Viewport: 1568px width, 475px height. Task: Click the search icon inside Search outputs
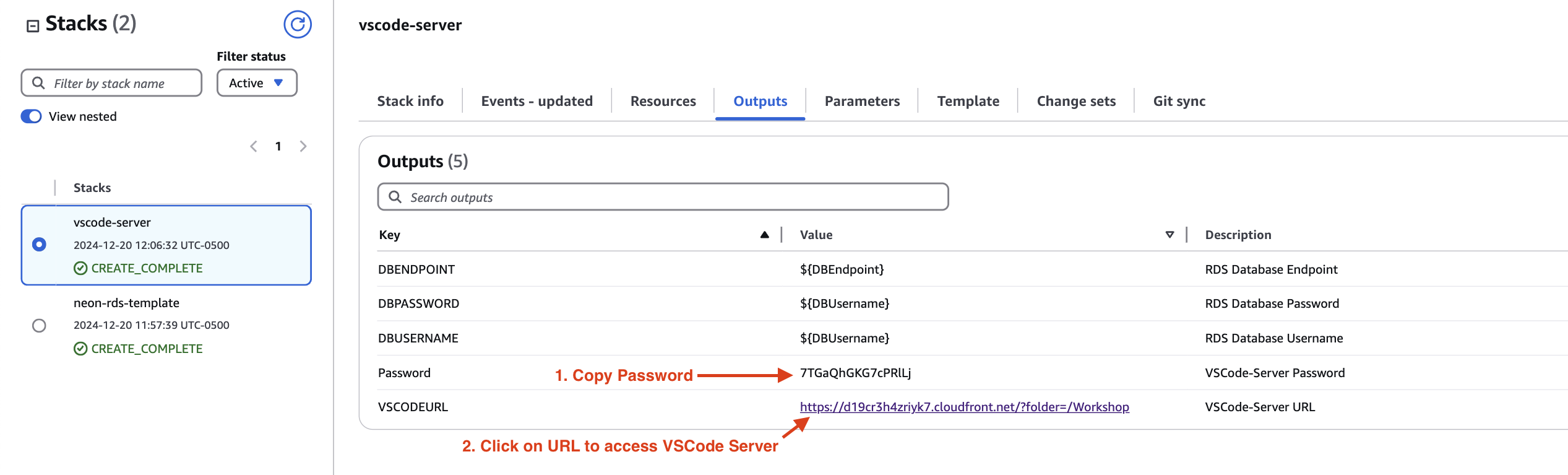[x=397, y=197]
